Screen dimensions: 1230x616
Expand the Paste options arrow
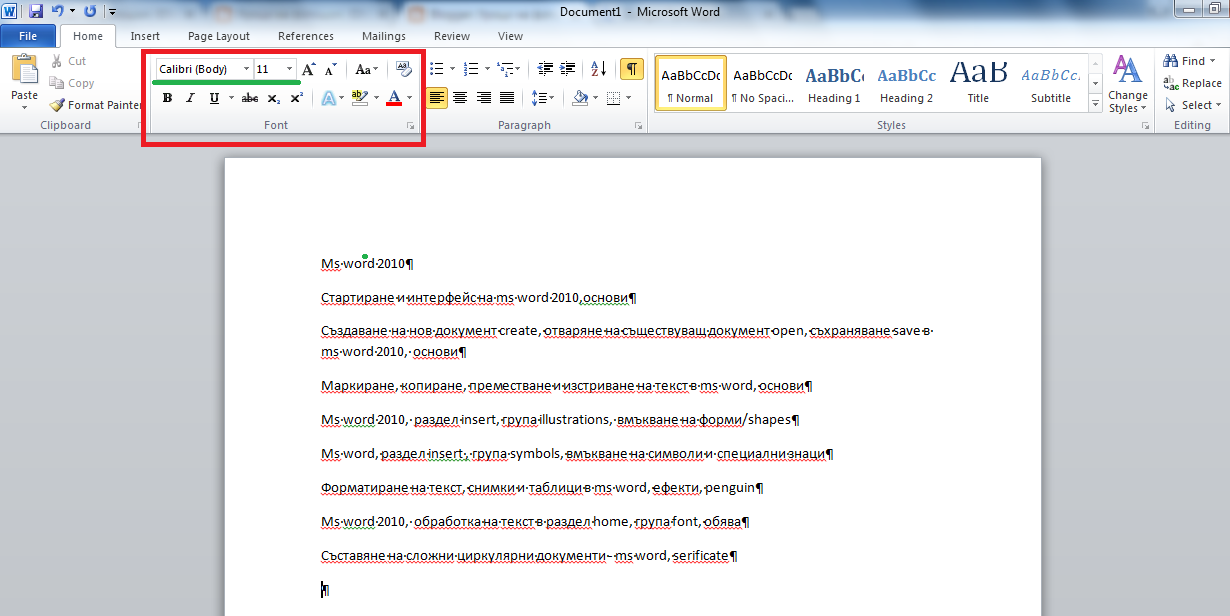24,106
